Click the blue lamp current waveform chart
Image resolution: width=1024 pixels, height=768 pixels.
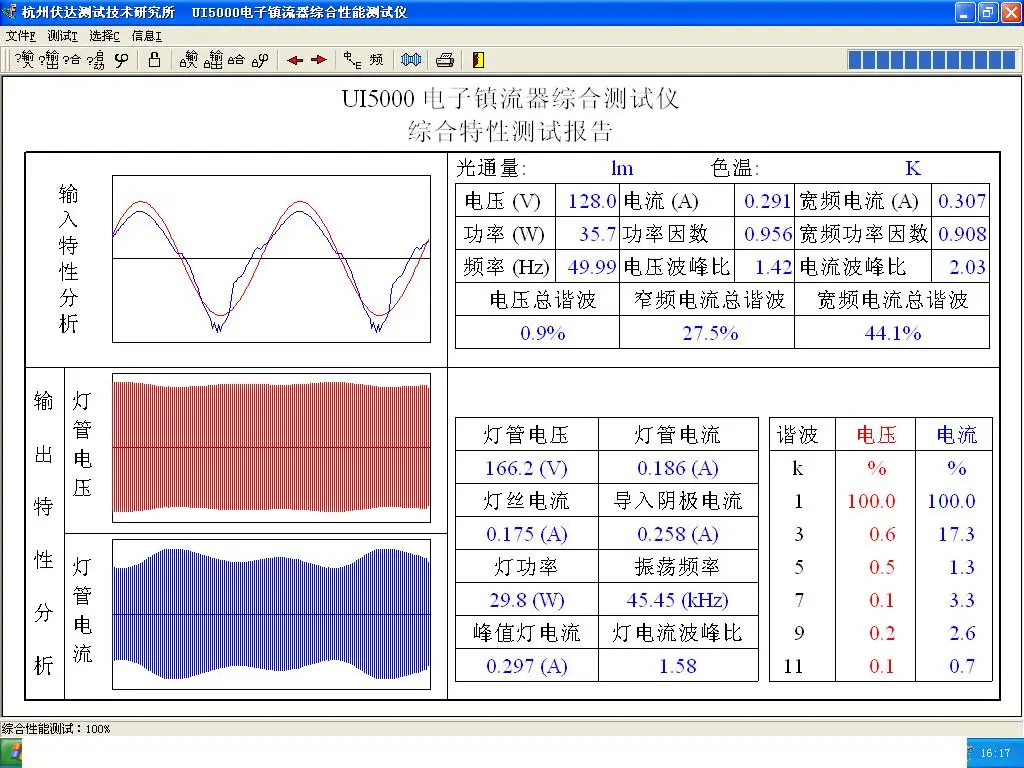271,615
